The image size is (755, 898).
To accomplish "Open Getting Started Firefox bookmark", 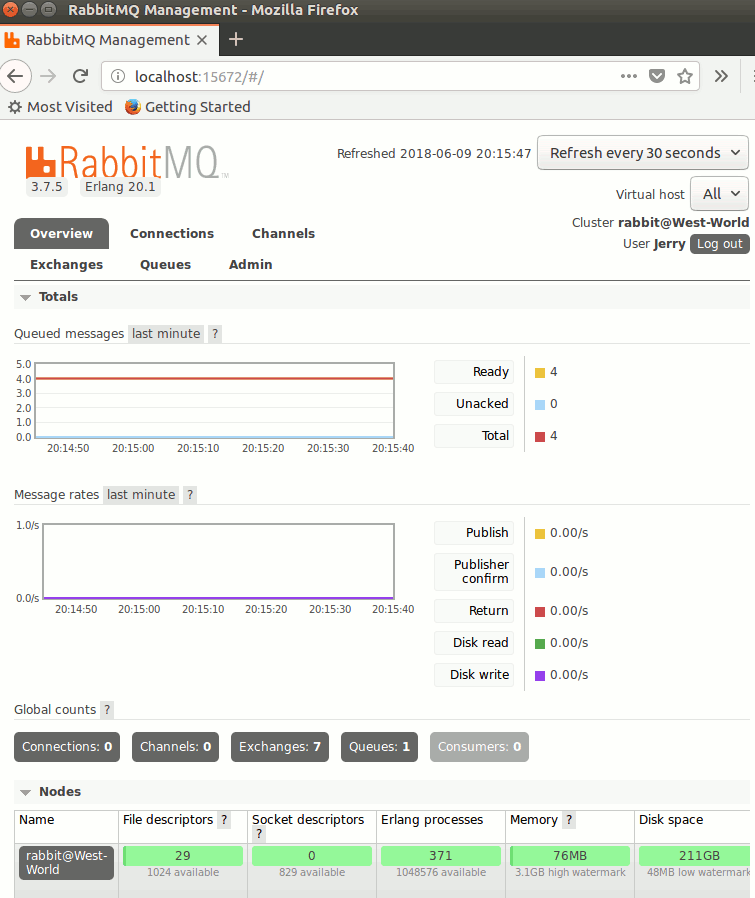I will (188, 107).
